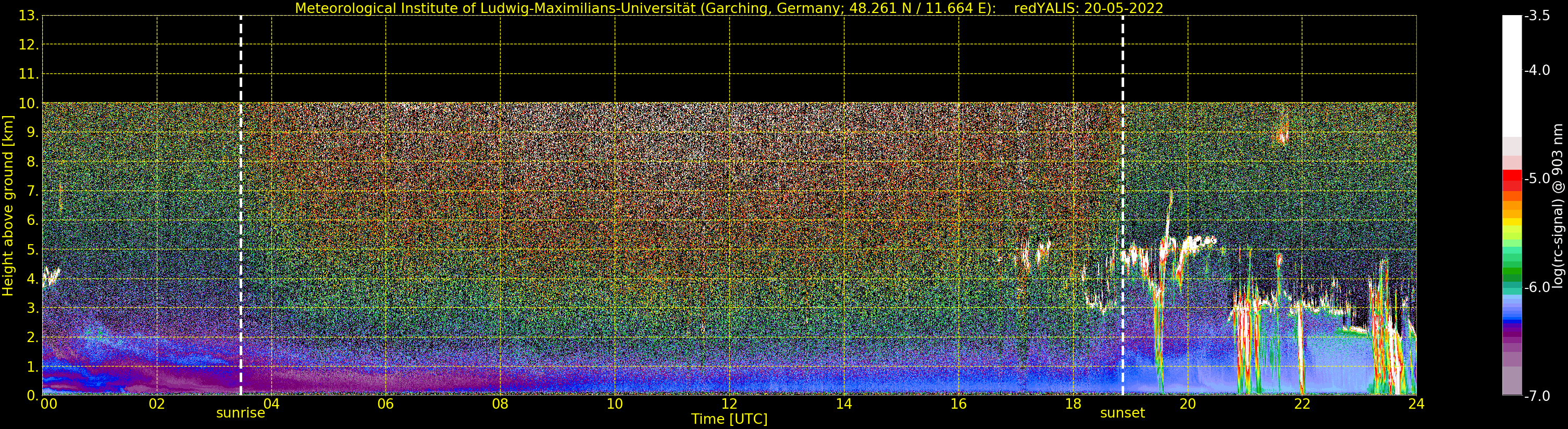Click the 7 km tick on the height axis
Image resolution: width=1568 pixels, height=429 pixels.
tap(32, 191)
